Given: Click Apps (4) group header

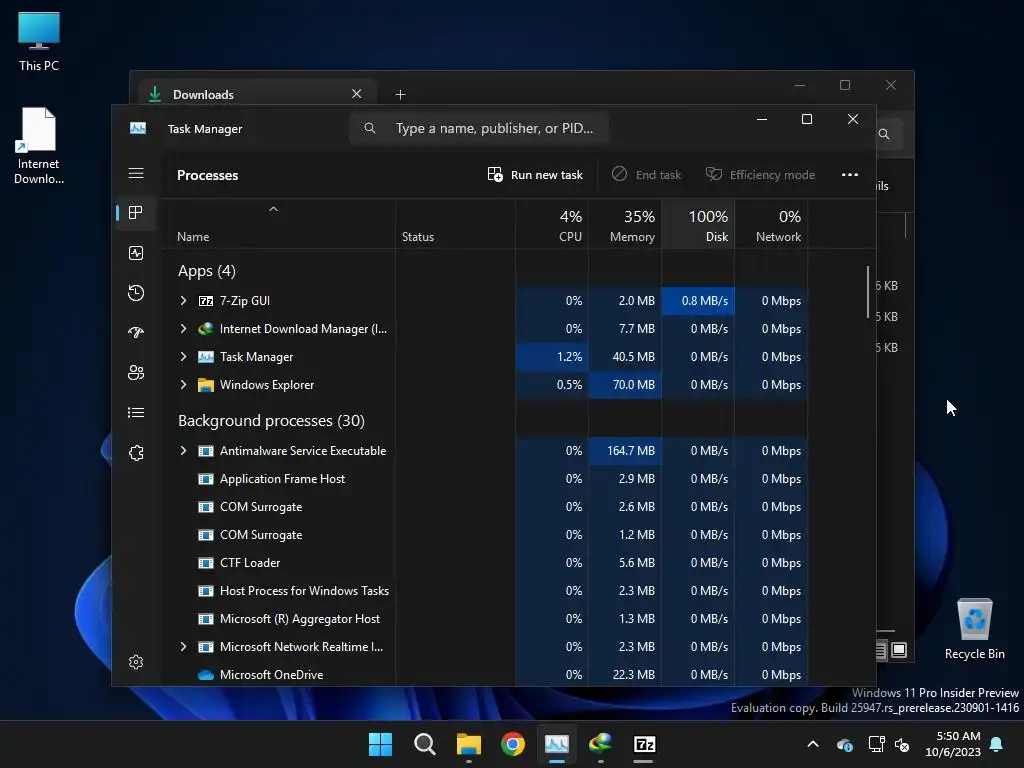Looking at the screenshot, I should point(206,271).
